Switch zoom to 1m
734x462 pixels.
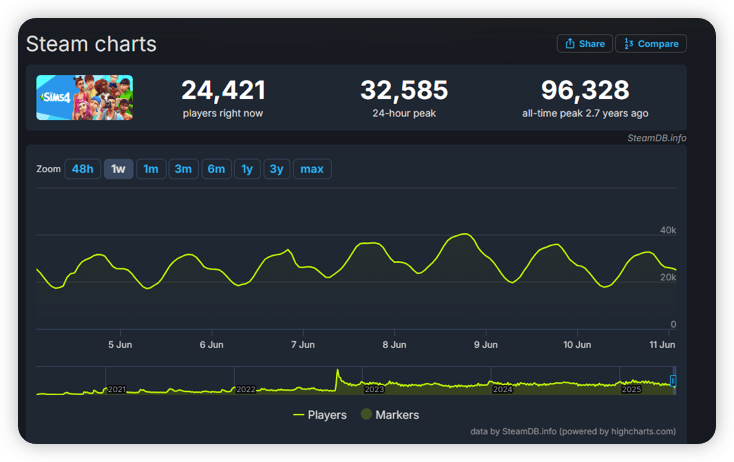[151, 169]
